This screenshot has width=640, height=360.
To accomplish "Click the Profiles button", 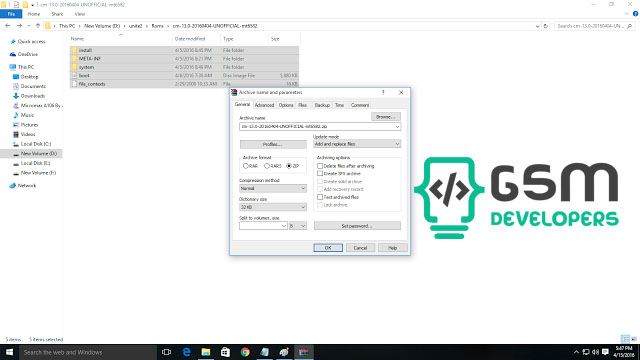I will (x=273, y=144).
